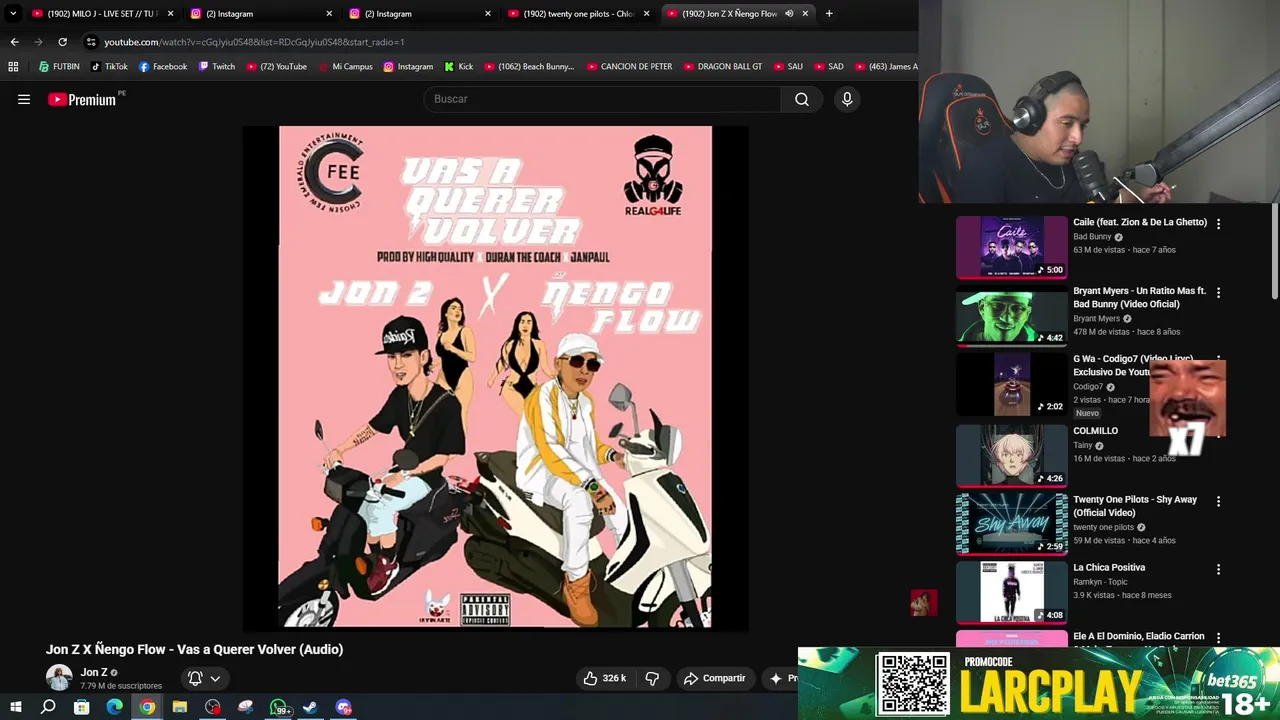Open Caile feat. Zion thumbnail

pyautogui.click(x=1012, y=247)
